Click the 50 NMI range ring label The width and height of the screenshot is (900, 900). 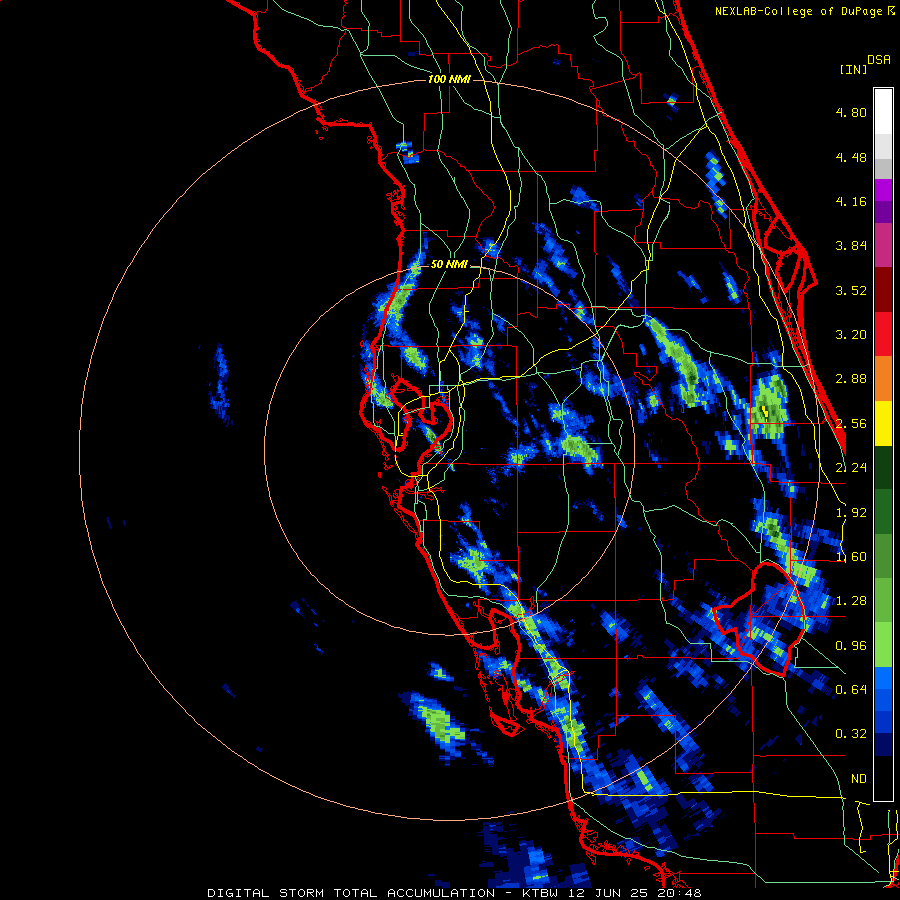pyautogui.click(x=449, y=265)
